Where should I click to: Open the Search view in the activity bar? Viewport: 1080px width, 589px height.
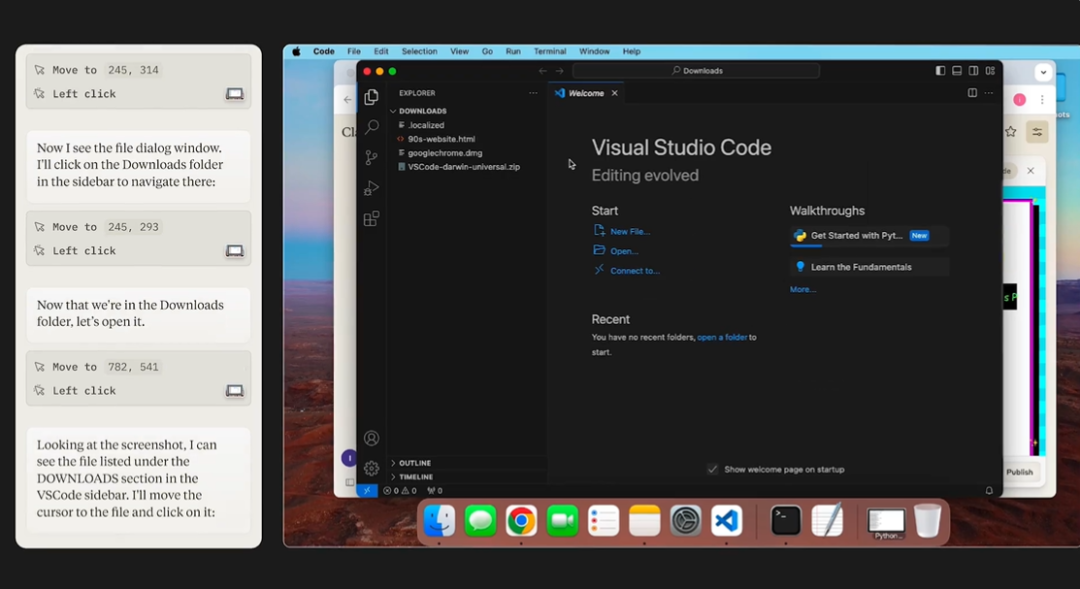point(371,127)
